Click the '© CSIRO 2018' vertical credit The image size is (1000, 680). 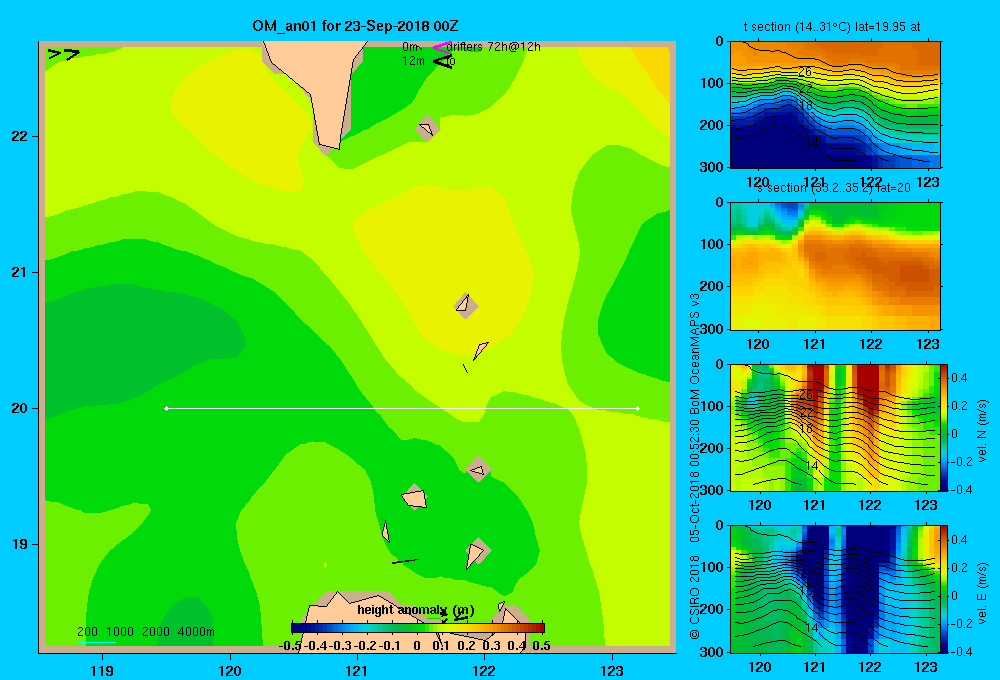(x=695, y=597)
